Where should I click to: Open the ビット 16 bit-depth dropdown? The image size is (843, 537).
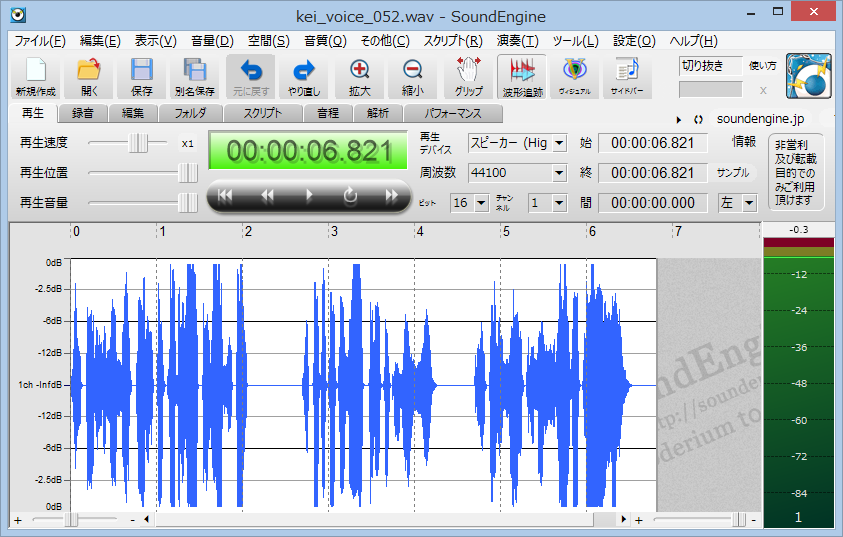tap(482, 203)
